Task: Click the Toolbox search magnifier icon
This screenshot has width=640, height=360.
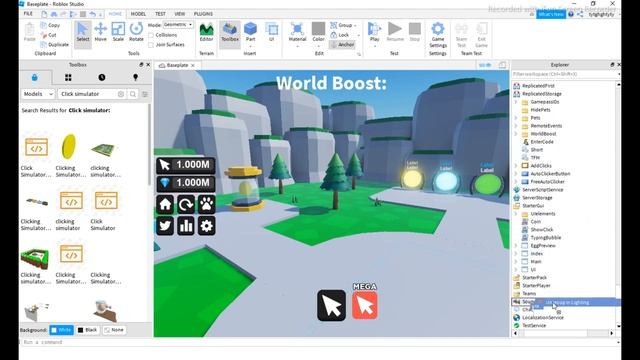Action: tap(133, 94)
